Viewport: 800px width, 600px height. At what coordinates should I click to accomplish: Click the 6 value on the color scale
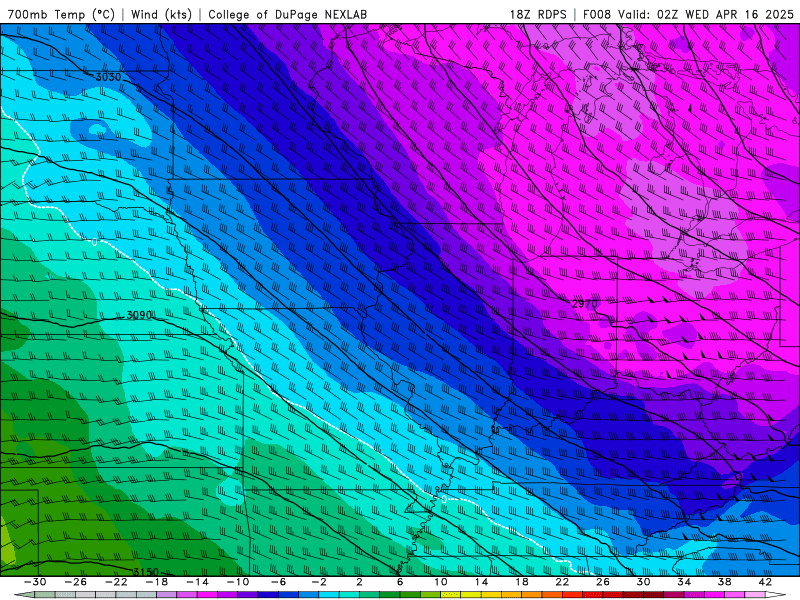[400, 582]
